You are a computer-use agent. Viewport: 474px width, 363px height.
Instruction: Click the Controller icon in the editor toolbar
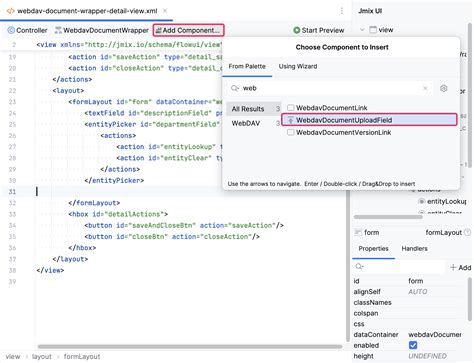pyautogui.click(x=11, y=30)
